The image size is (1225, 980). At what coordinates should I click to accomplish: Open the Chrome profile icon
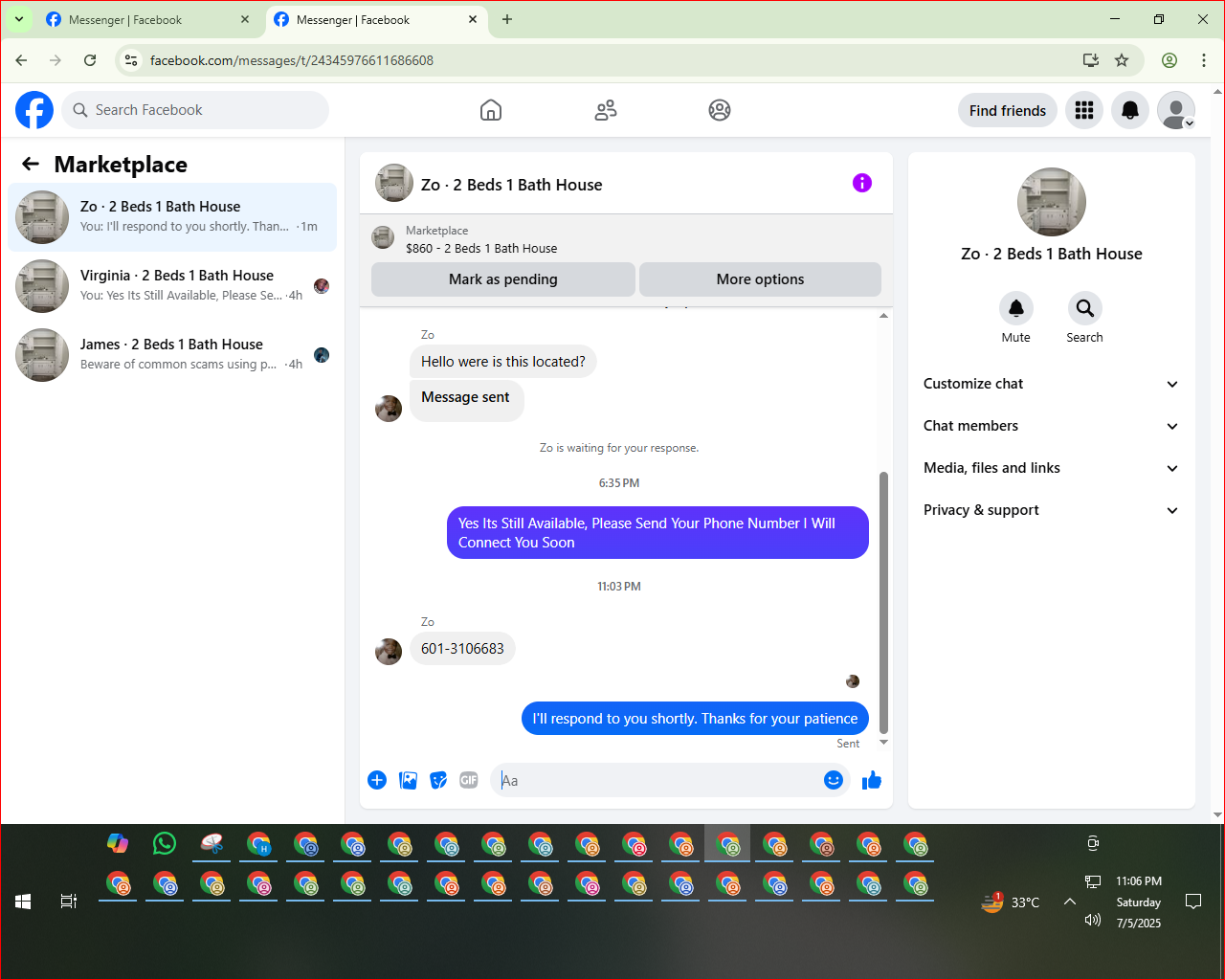(x=1169, y=60)
